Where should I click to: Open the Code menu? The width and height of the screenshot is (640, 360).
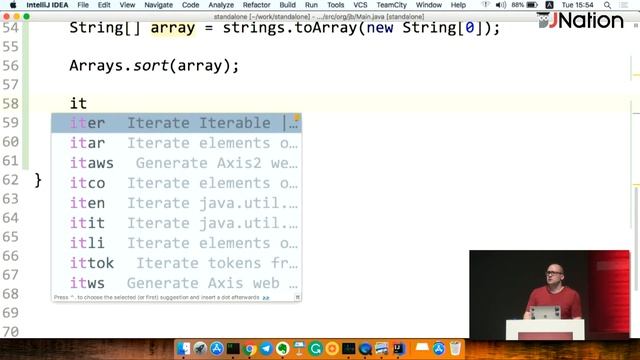tap(190, 5)
